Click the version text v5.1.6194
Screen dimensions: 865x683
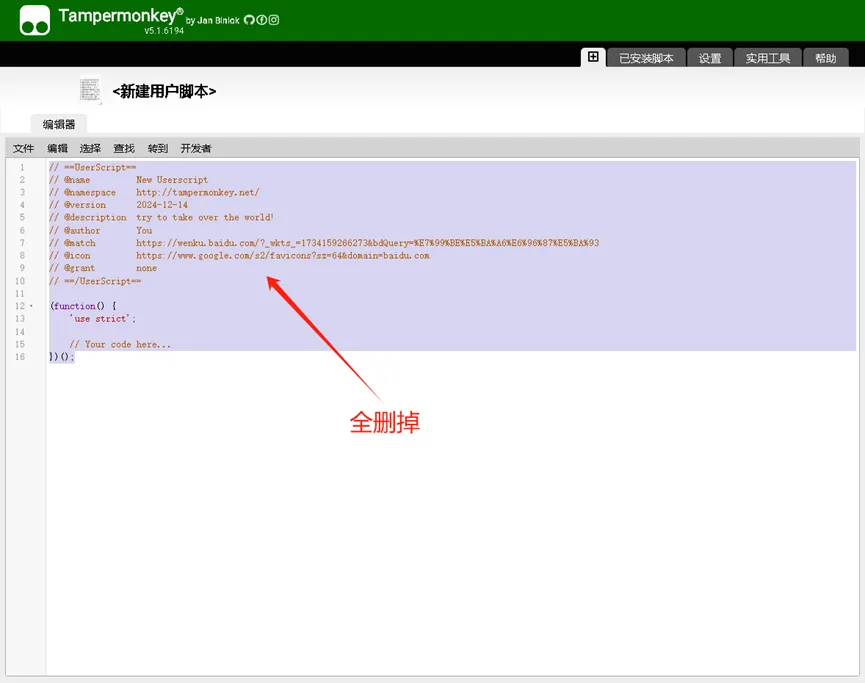(164, 31)
